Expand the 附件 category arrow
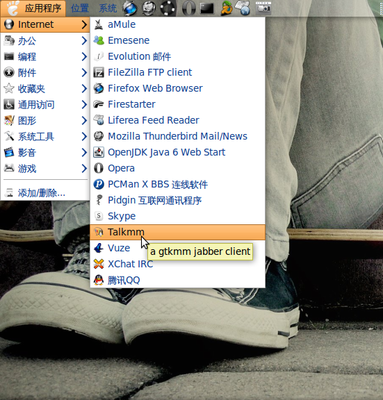 pyautogui.click(x=84, y=72)
